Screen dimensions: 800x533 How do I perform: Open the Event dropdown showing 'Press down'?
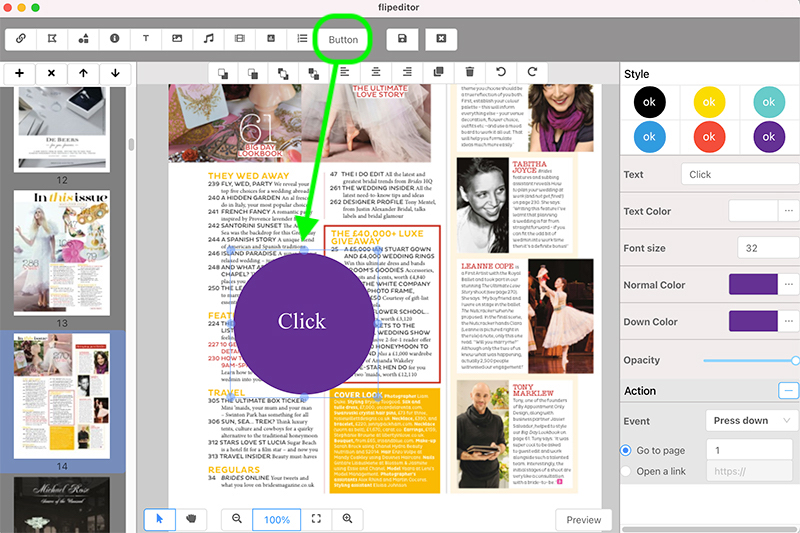click(752, 421)
